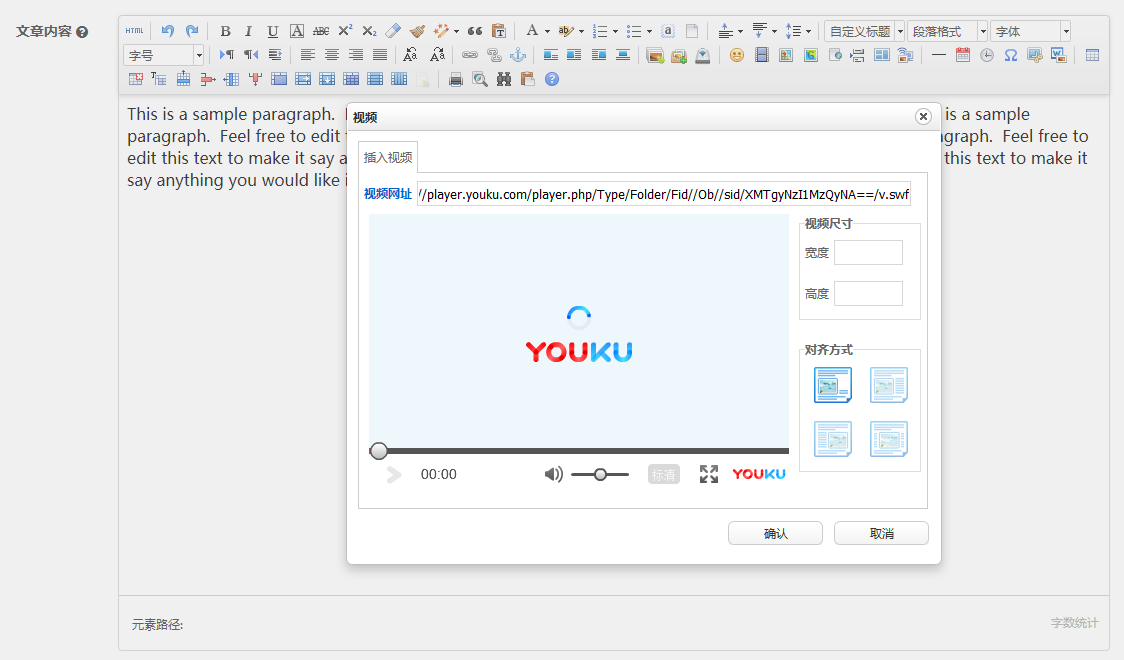Toggle bold formatting in toolbar

(x=225, y=31)
